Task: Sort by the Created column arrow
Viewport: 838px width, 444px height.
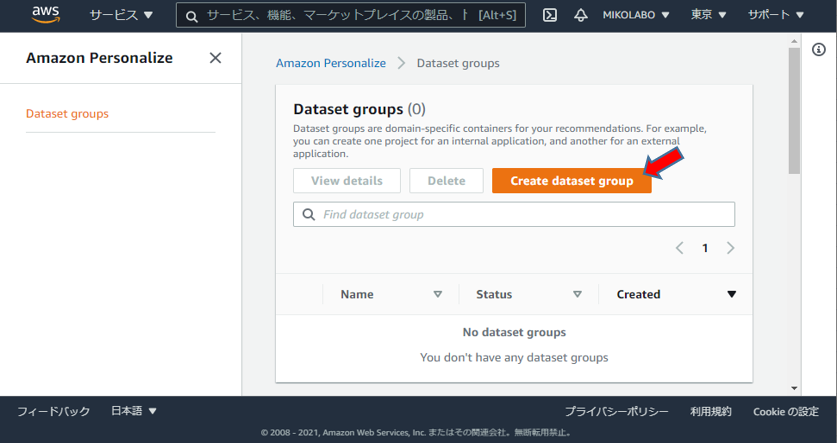Action: coord(732,294)
